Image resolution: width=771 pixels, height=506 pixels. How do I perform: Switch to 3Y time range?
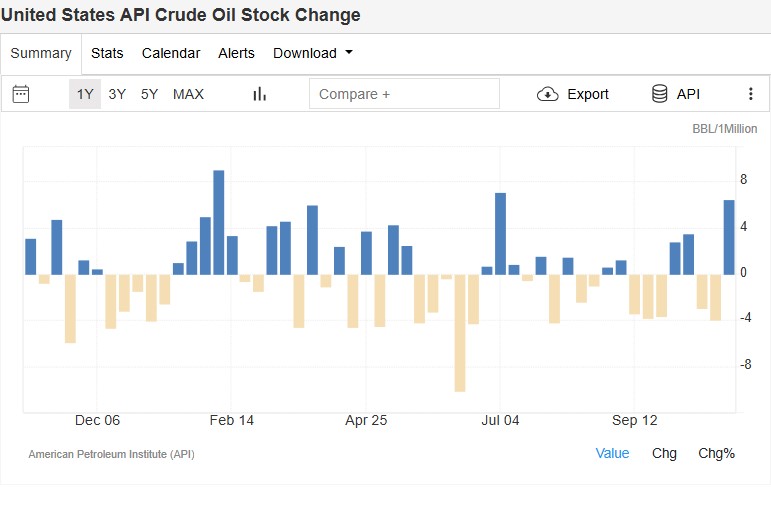(117, 94)
